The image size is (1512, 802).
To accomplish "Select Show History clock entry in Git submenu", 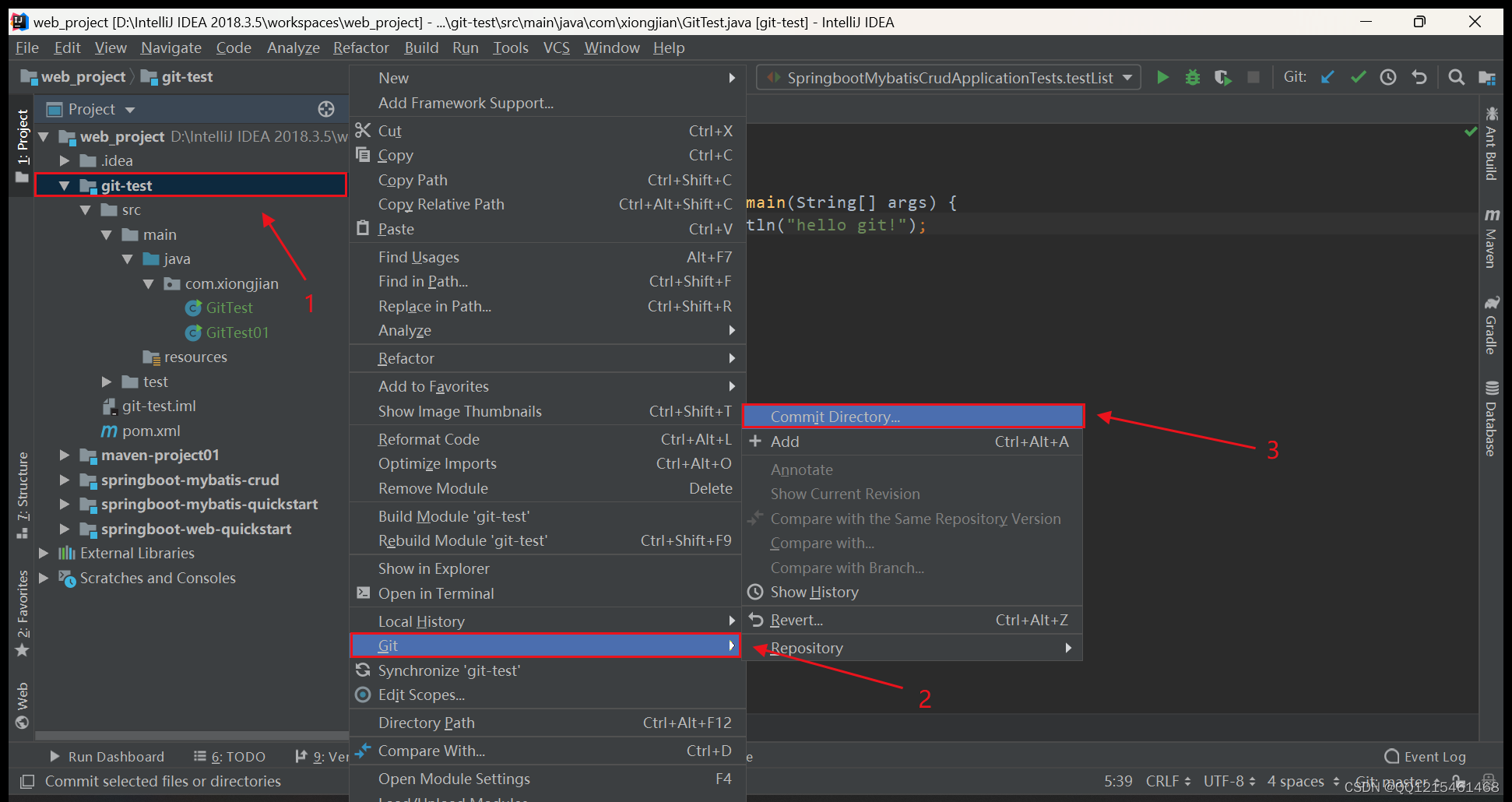I will pyautogui.click(x=912, y=592).
